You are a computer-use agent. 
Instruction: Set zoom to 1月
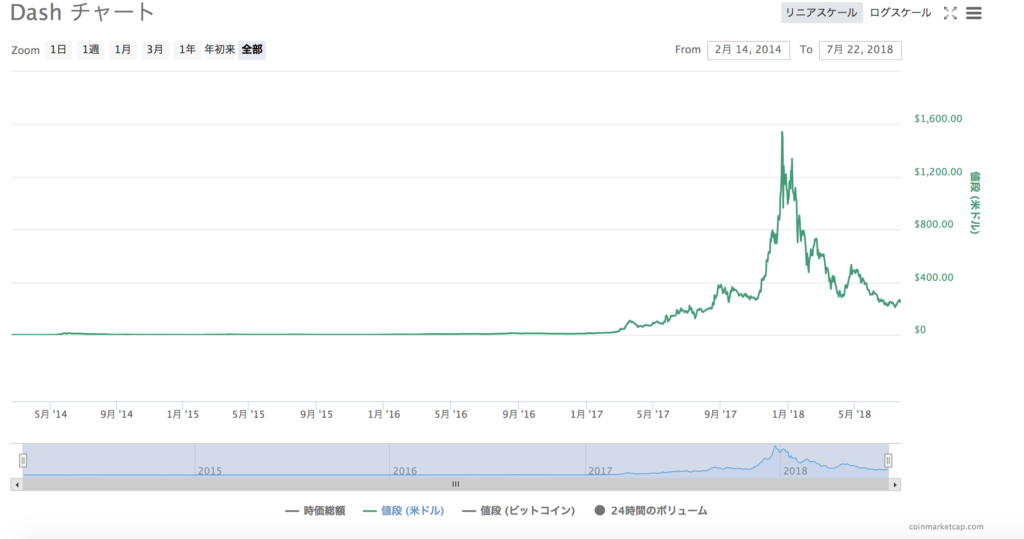click(123, 50)
